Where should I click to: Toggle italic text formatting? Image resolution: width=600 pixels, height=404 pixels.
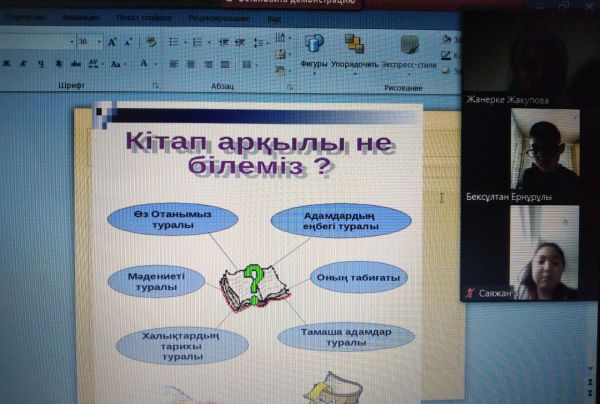tap(22, 62)
